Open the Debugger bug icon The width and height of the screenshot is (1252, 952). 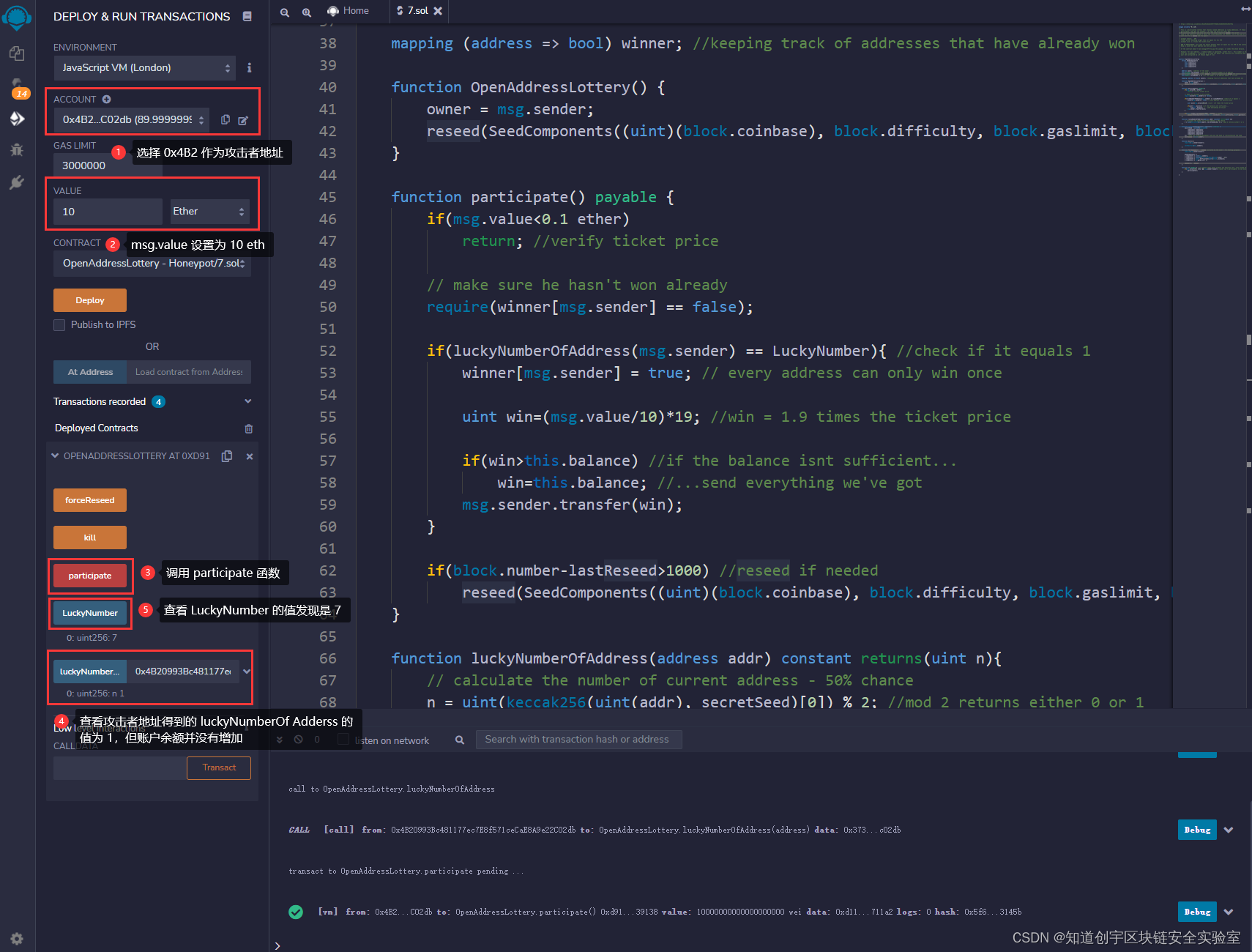point(17,150)
